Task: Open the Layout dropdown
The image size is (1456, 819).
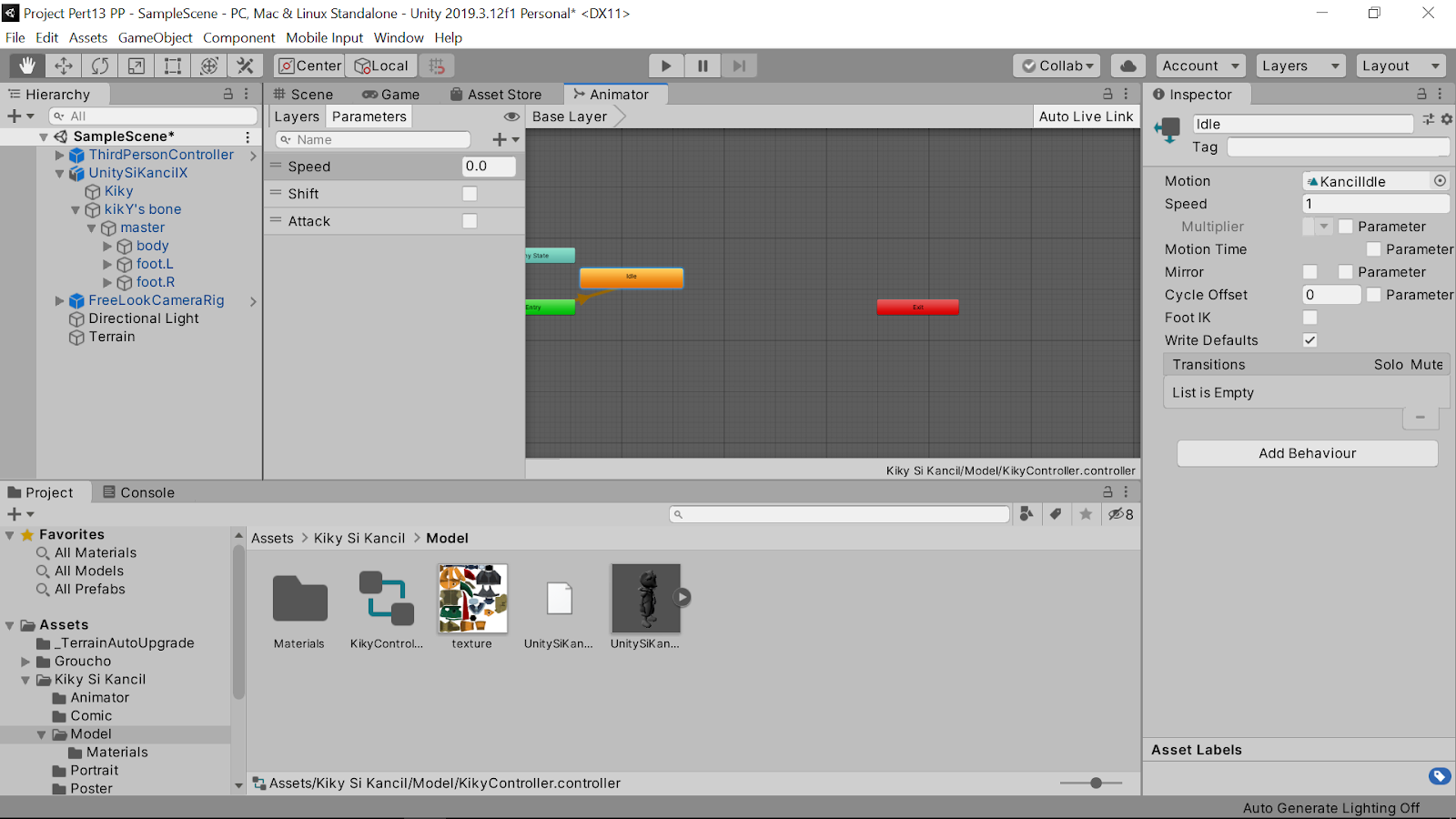Action: pos(1401,66)
